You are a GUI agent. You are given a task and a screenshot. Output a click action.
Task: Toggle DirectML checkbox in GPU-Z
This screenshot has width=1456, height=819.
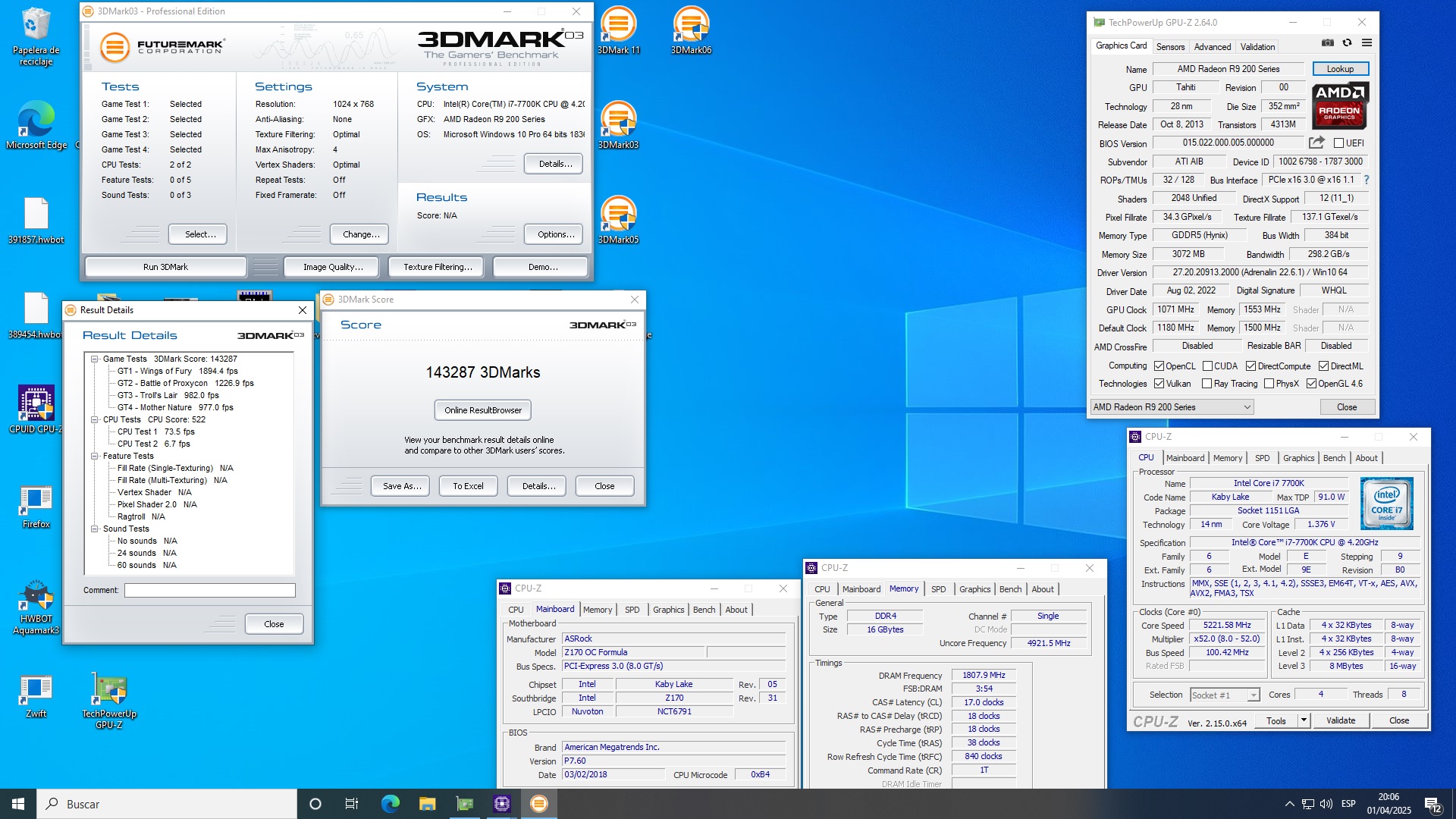[x=1323, y=366]
